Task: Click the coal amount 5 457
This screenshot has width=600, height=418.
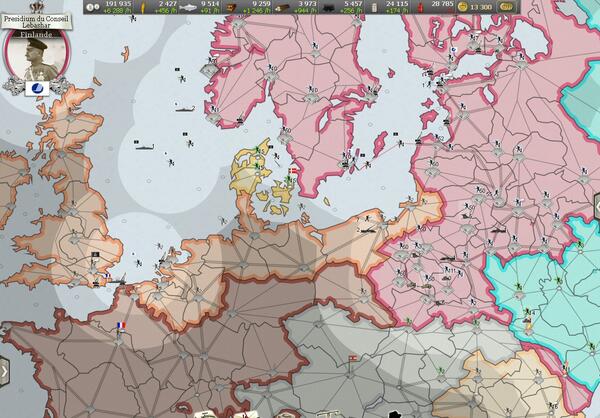Action: pyautogui.click(x=353, y=4)
